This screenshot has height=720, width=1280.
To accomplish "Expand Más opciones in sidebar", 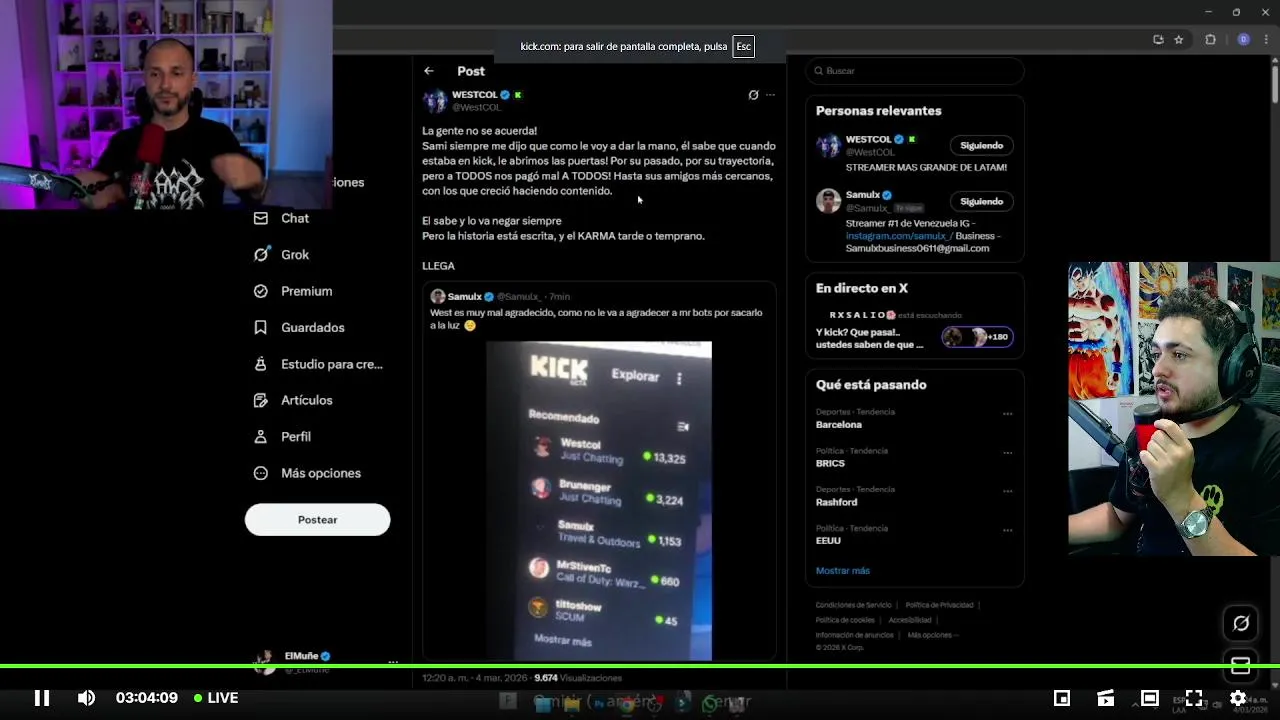I will tap(307, 473).
